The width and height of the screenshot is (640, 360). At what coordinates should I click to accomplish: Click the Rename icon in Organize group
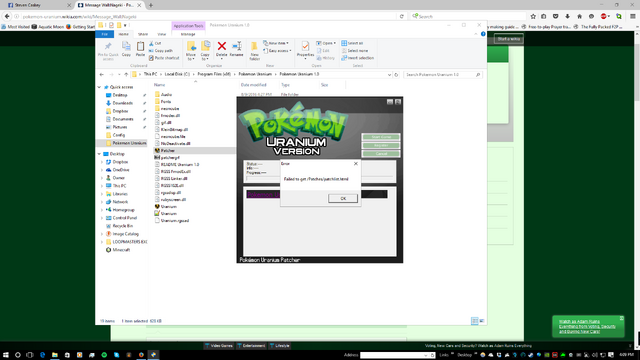[237, 46]
